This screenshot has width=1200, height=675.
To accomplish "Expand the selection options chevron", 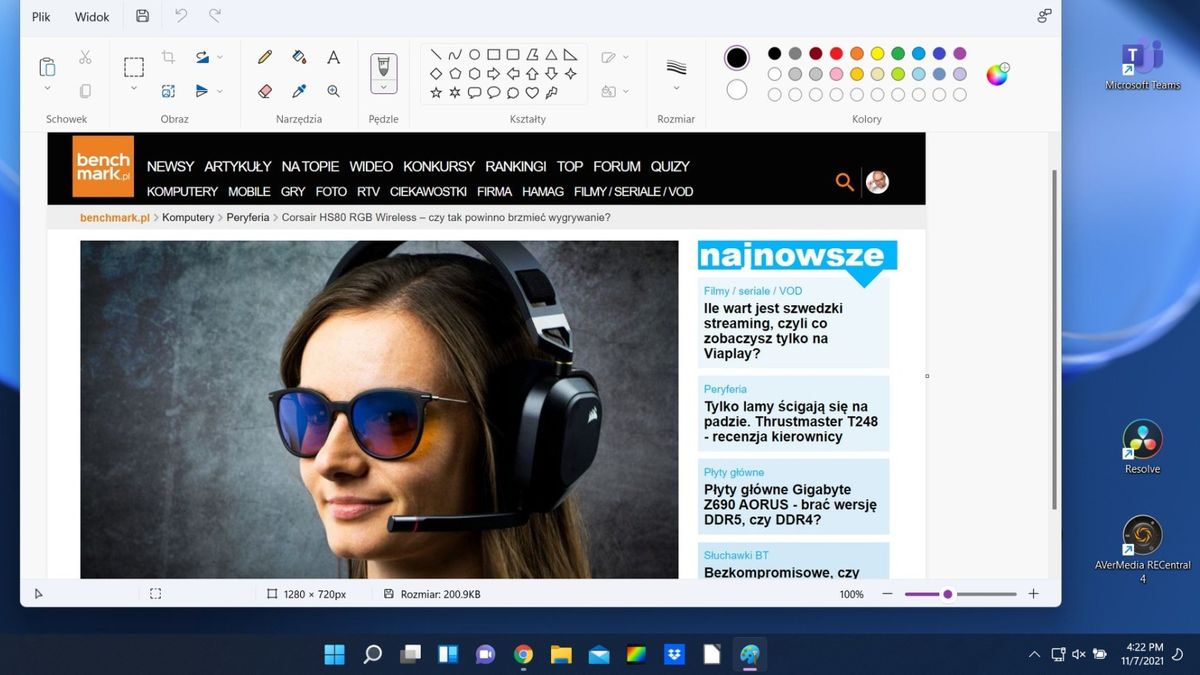I will point(134,89).
